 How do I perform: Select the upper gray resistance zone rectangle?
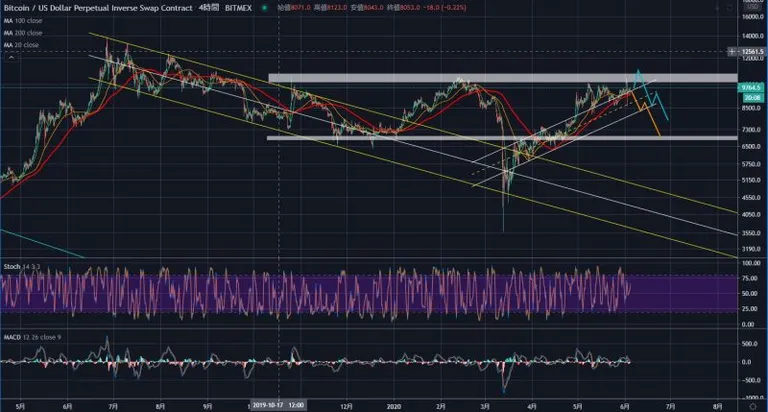click(x=503, y=77)
